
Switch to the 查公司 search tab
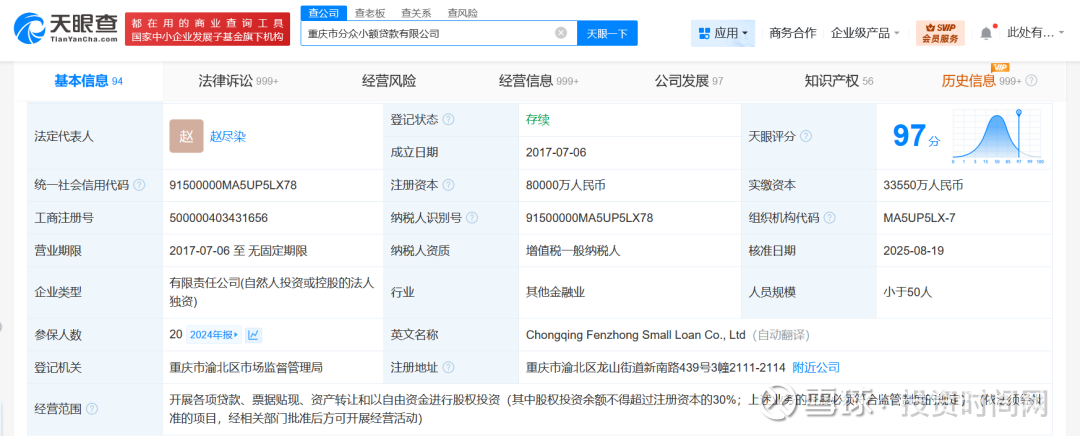click(324, 13)
